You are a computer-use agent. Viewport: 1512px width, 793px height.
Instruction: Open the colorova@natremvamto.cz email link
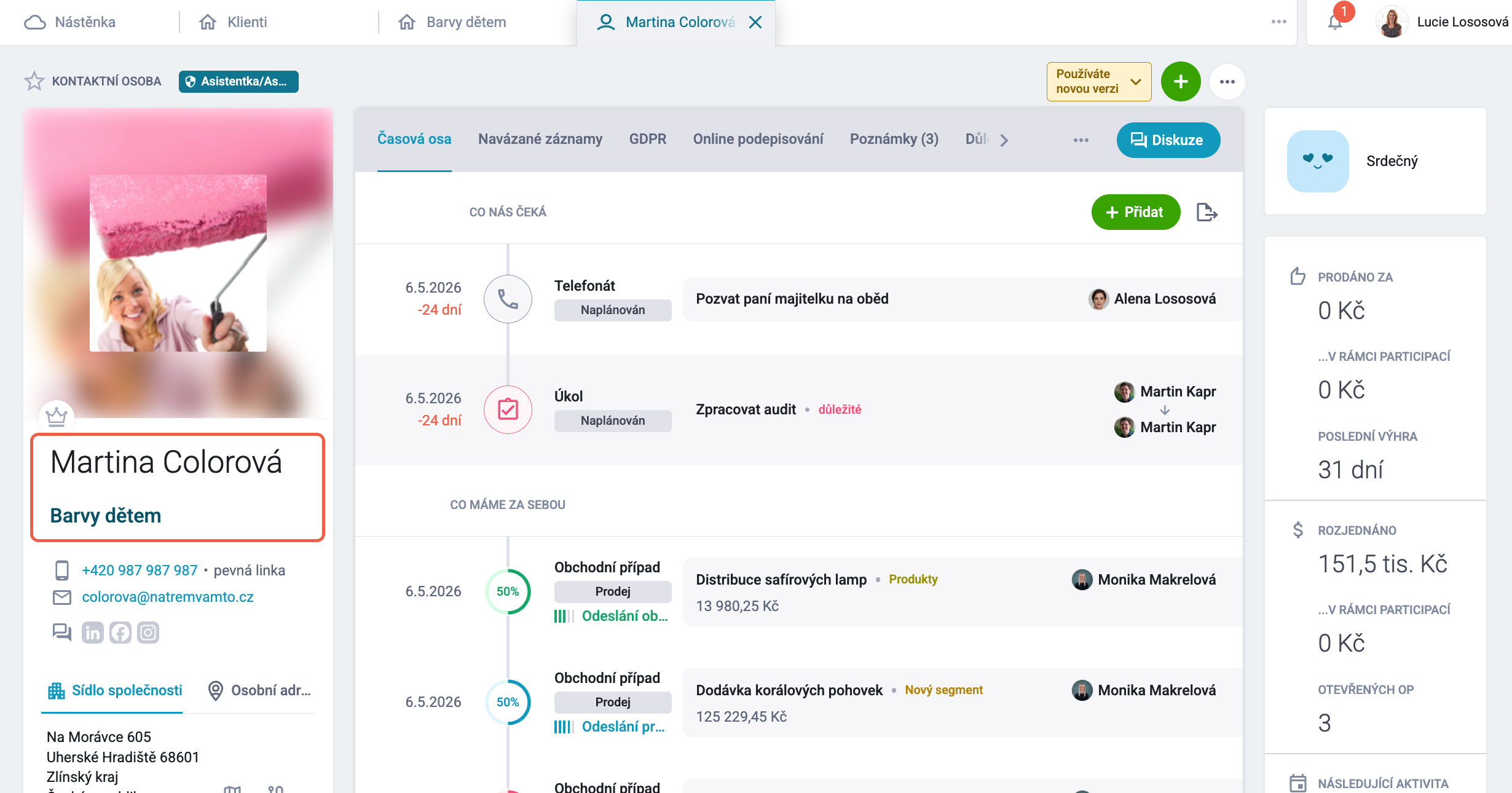click(167, 597)
